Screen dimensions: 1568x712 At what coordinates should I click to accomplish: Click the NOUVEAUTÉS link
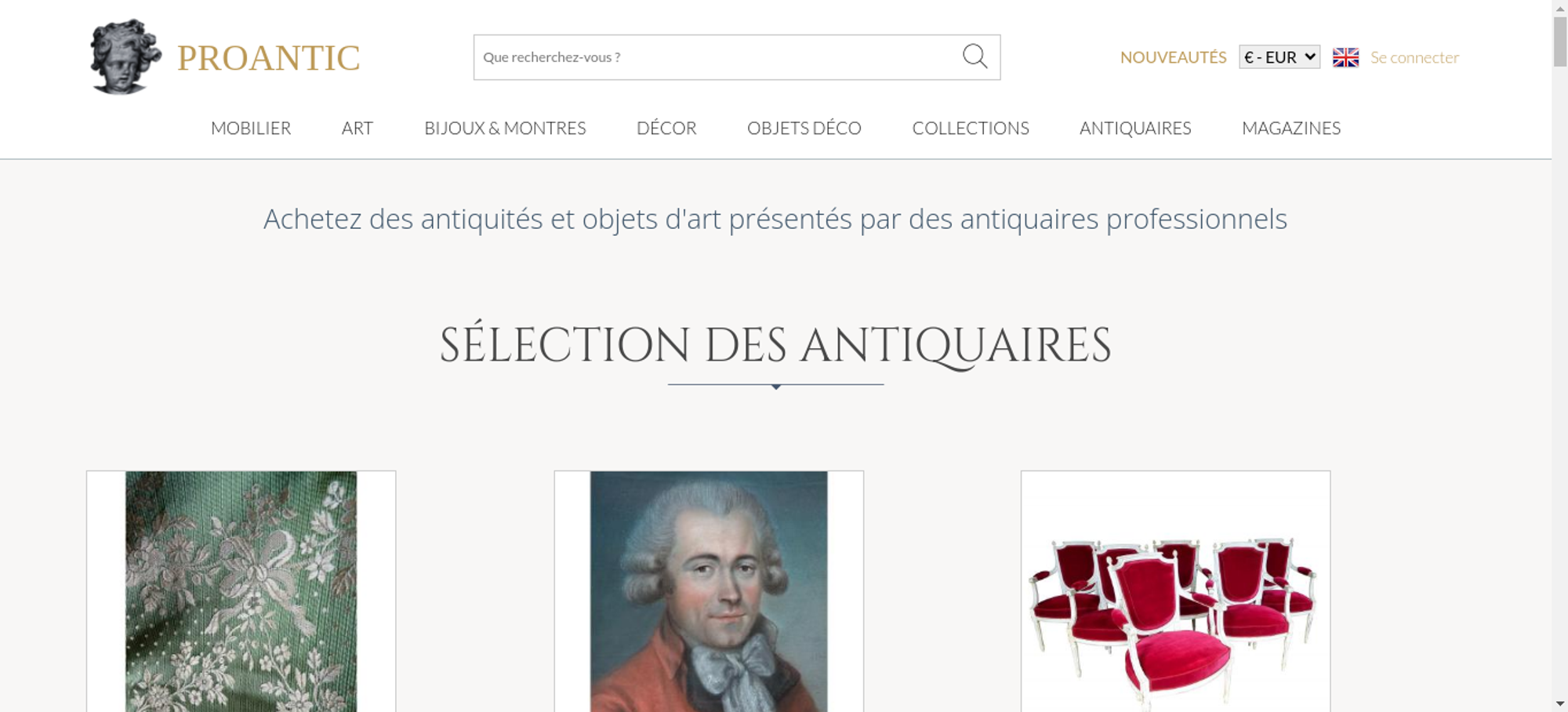pos(1173,57)
